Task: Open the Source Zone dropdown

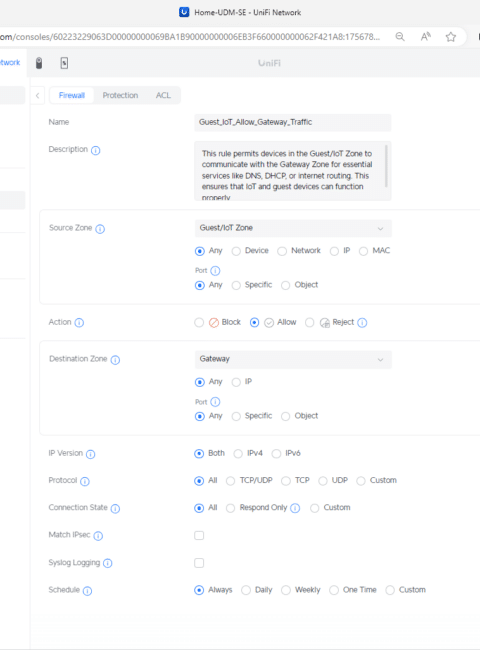Action: coord(293,228)
